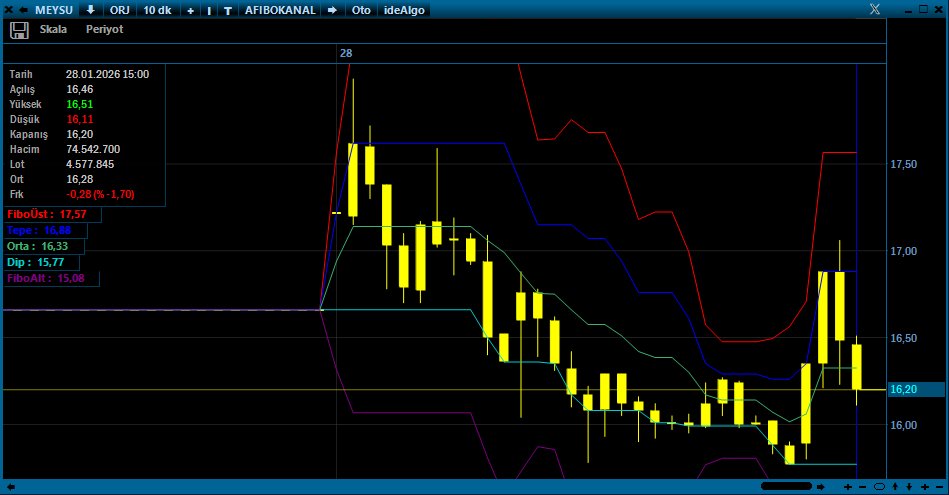This screenshot has width=949, height=495.
Task: Click the right arrow beside the bottom scrollbar
Action: 821,487
